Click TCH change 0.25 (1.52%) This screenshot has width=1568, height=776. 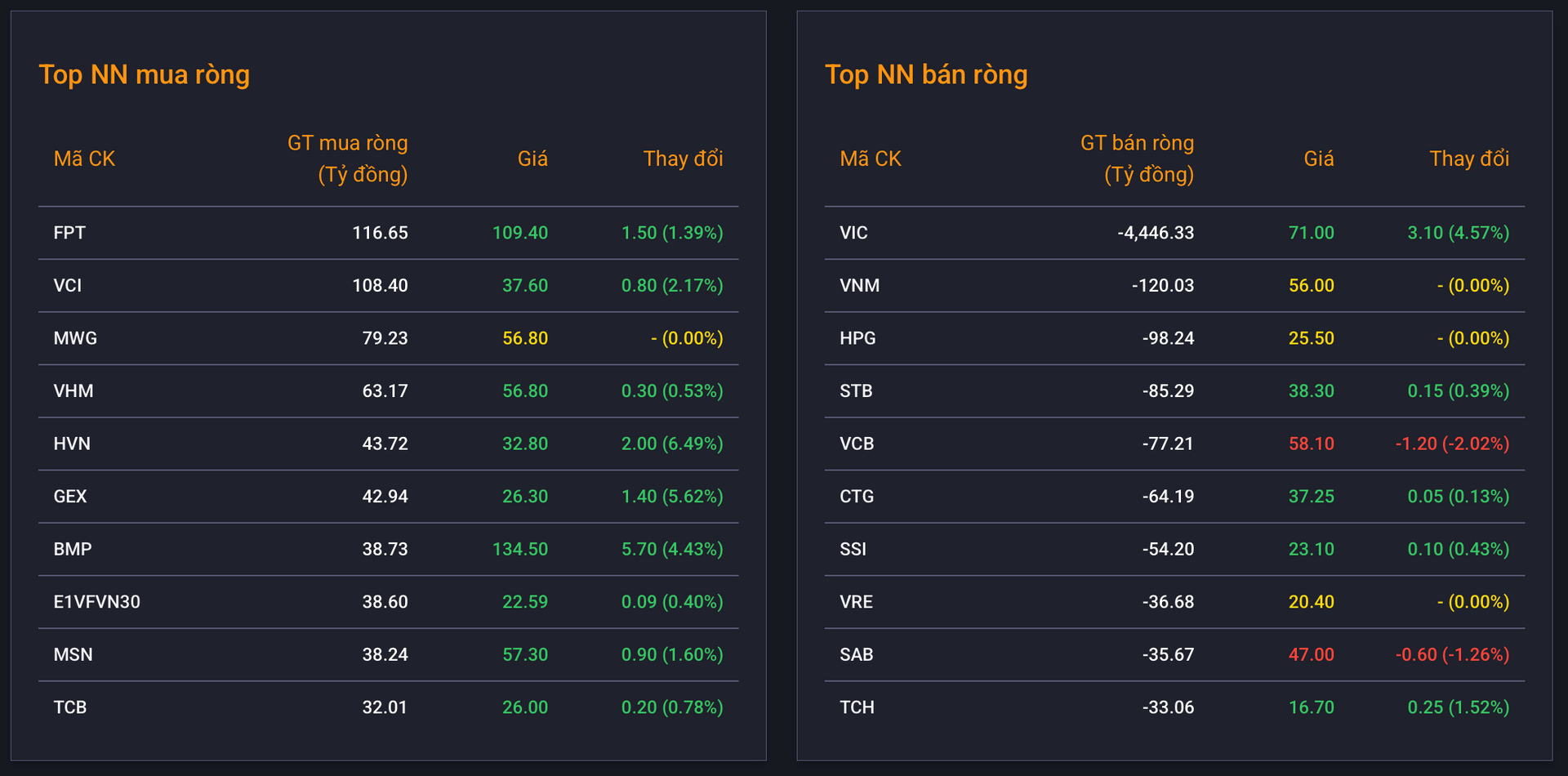click(1459, 707)
